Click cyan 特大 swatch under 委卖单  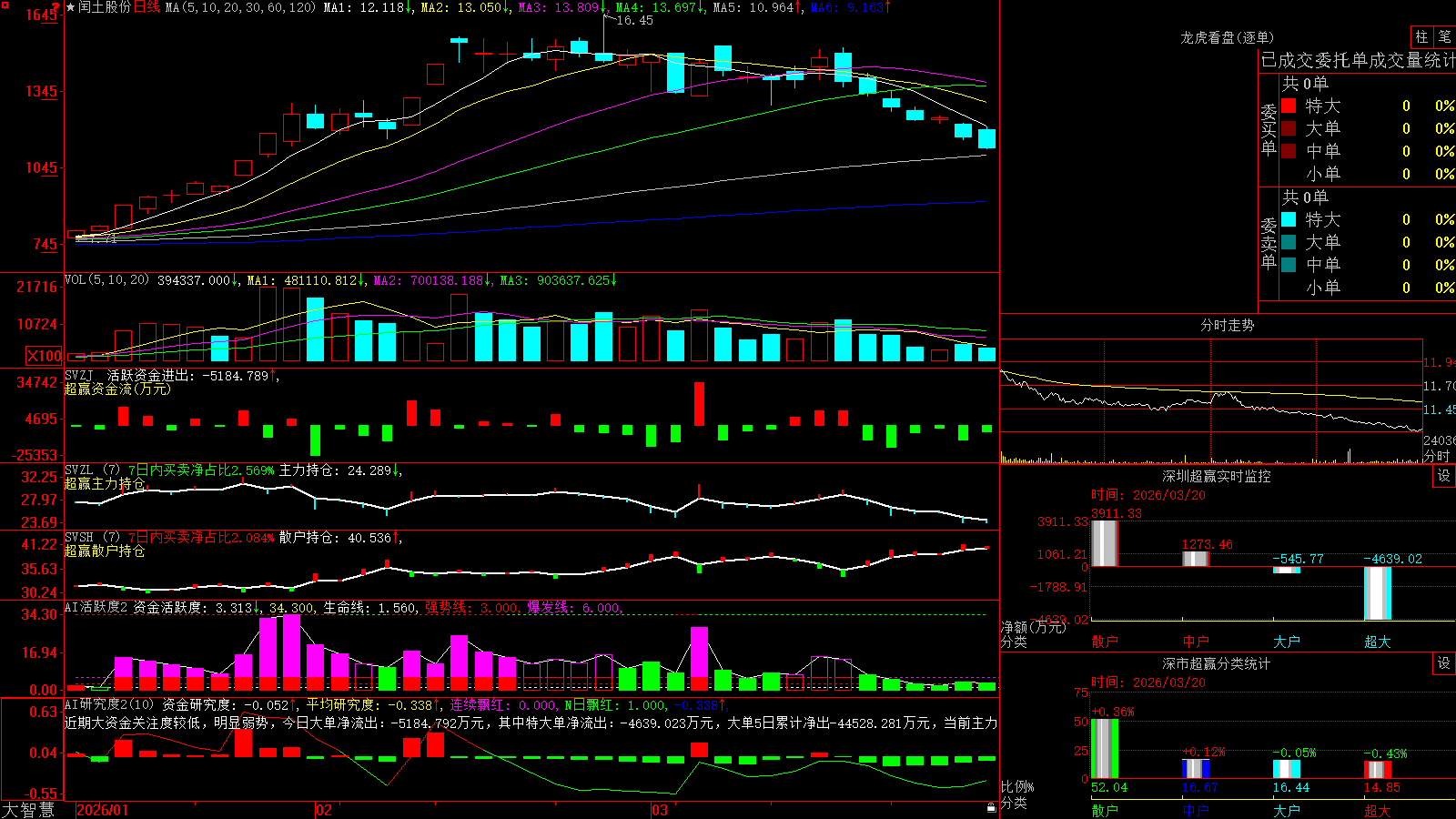point(1289,219)
